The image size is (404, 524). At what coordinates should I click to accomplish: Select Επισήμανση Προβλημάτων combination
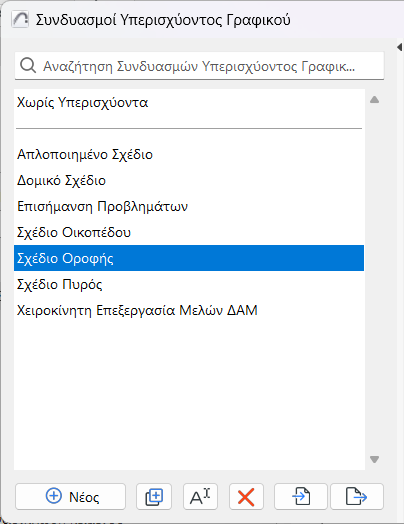(189, 207)
